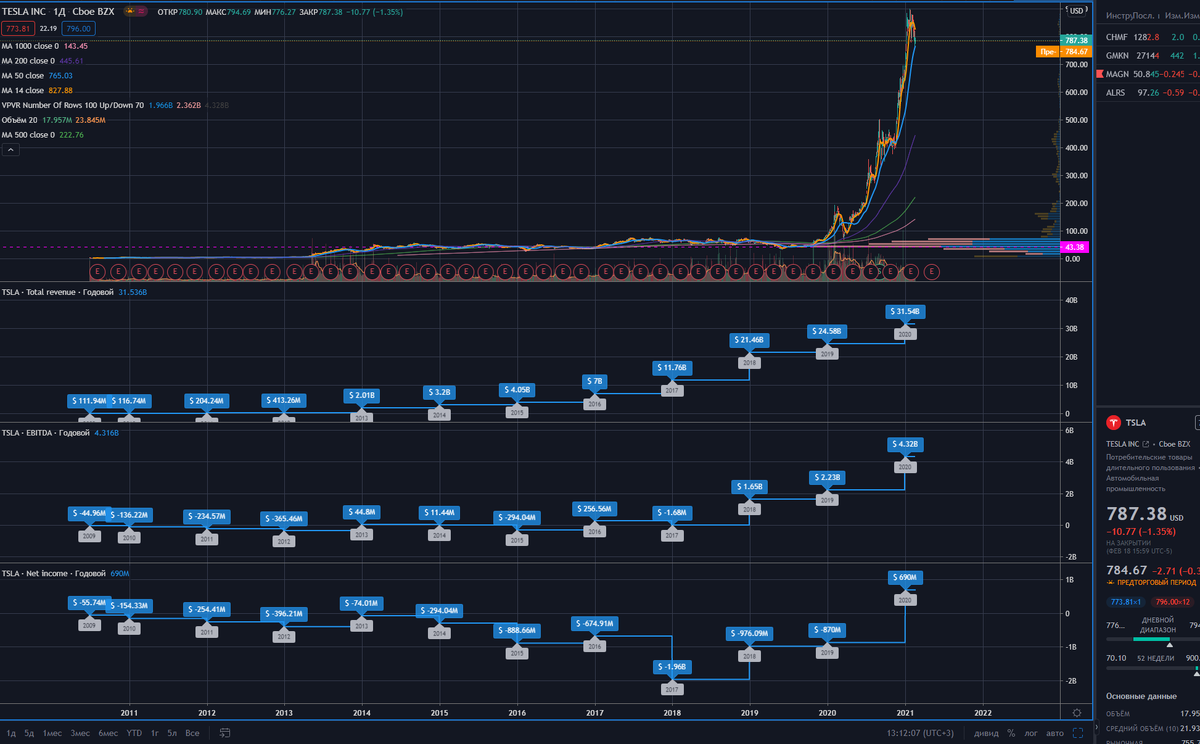Select GMKN row in the watchlist

1148,56
